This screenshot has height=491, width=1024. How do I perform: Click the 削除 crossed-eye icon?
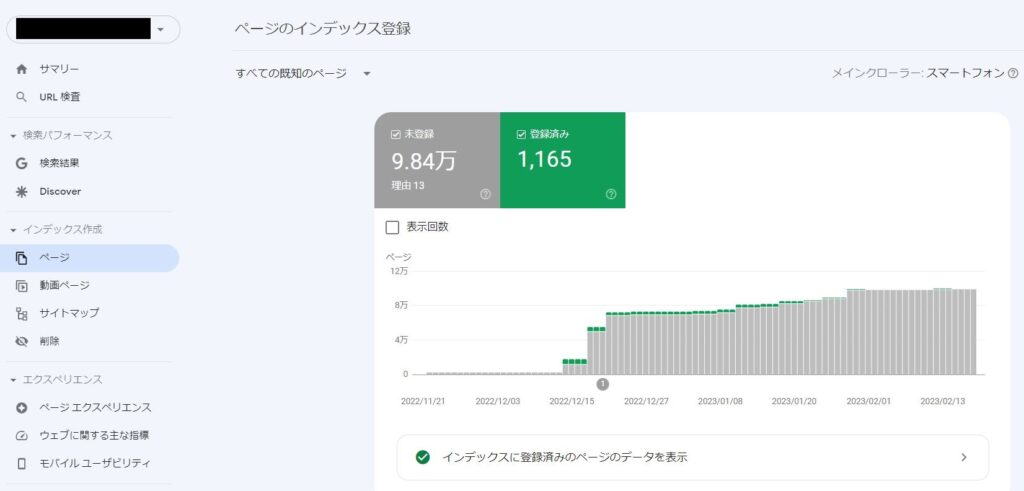[22, 341]
